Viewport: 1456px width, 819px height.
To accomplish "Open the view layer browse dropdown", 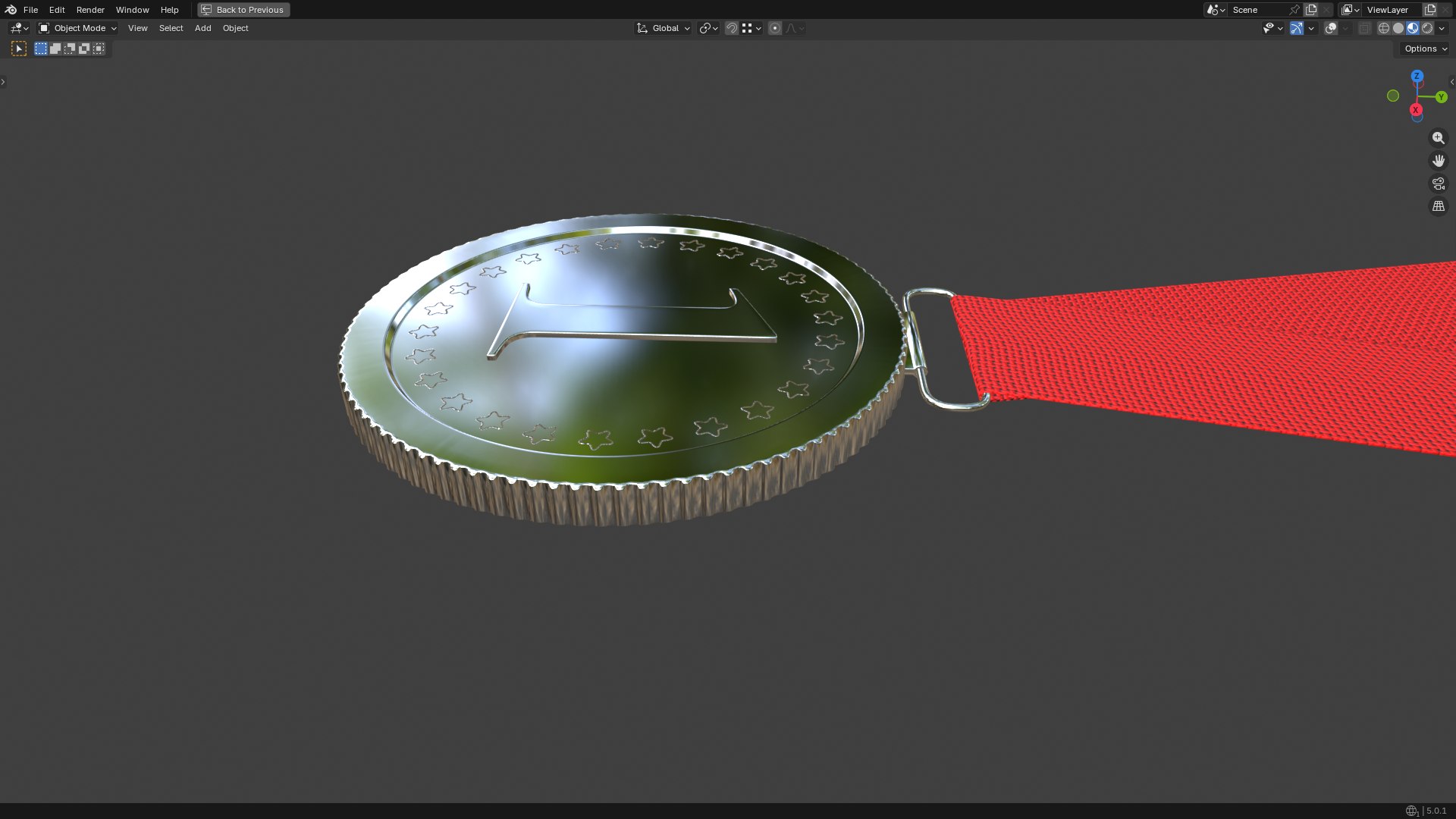I will [1350, 10].
